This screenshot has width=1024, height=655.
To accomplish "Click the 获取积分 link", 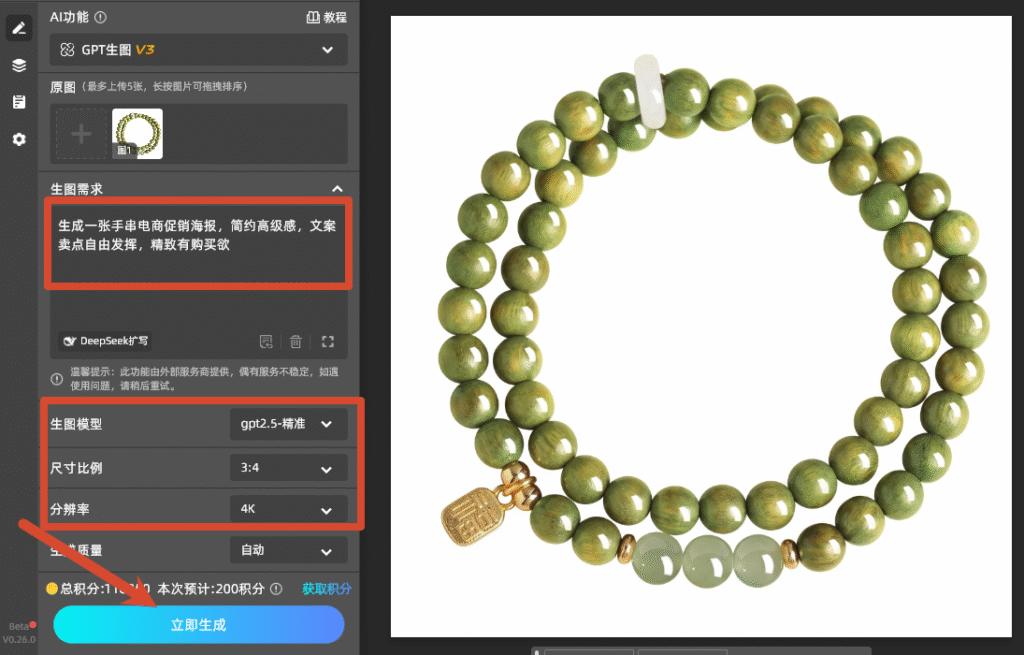I will (x=327, y=589).
